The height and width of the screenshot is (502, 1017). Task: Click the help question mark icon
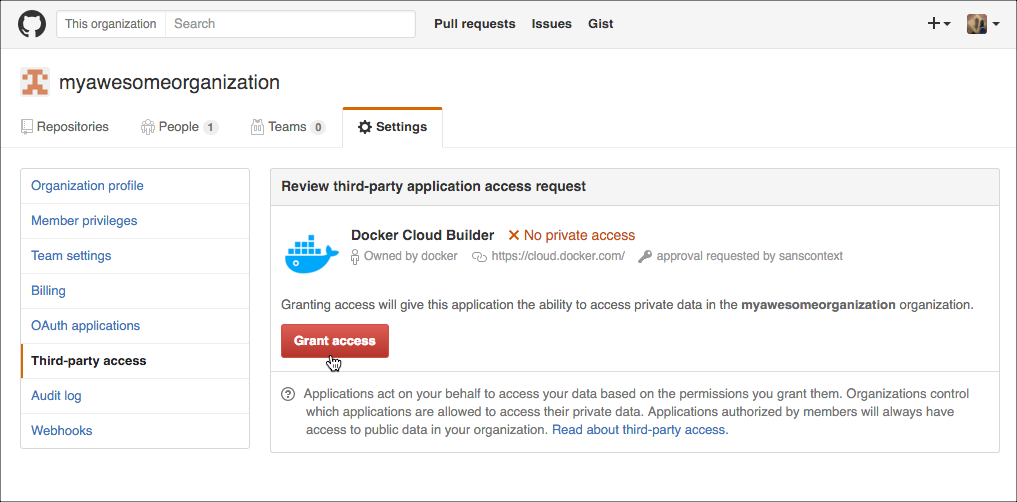(288, 394)
